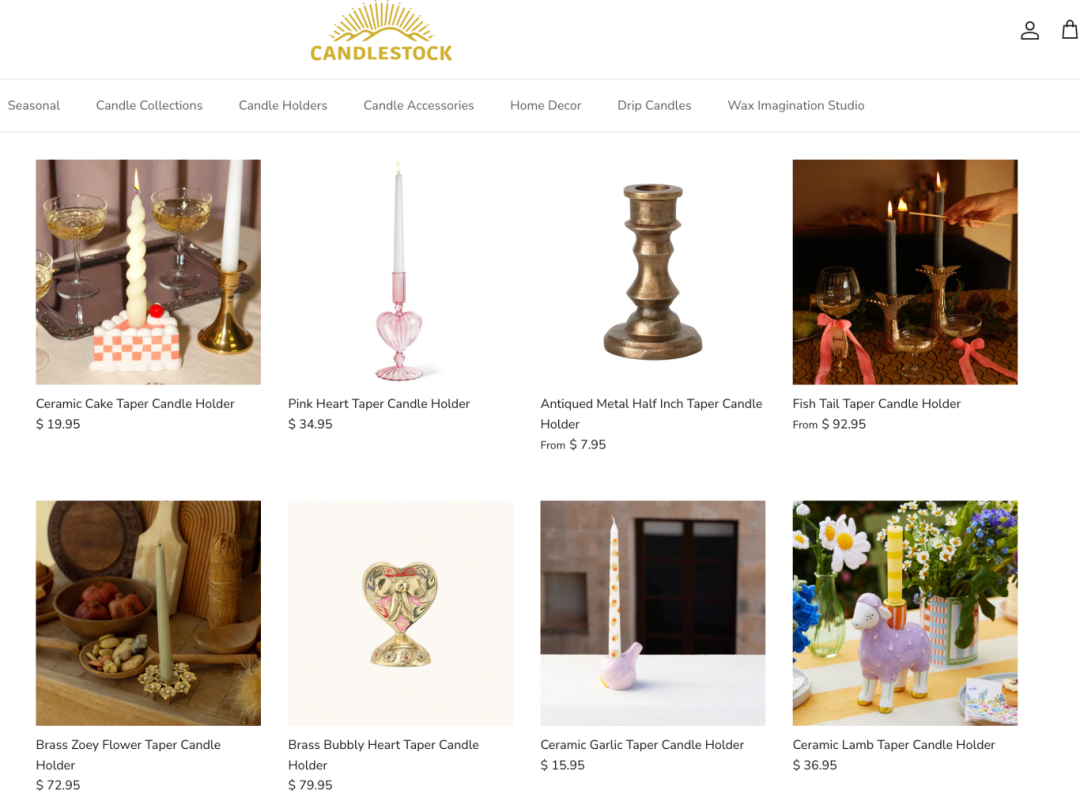This screenshot has width=1080, height=794.
Task: Open Wax Imagination Studio
Action: tap(796, 105)
